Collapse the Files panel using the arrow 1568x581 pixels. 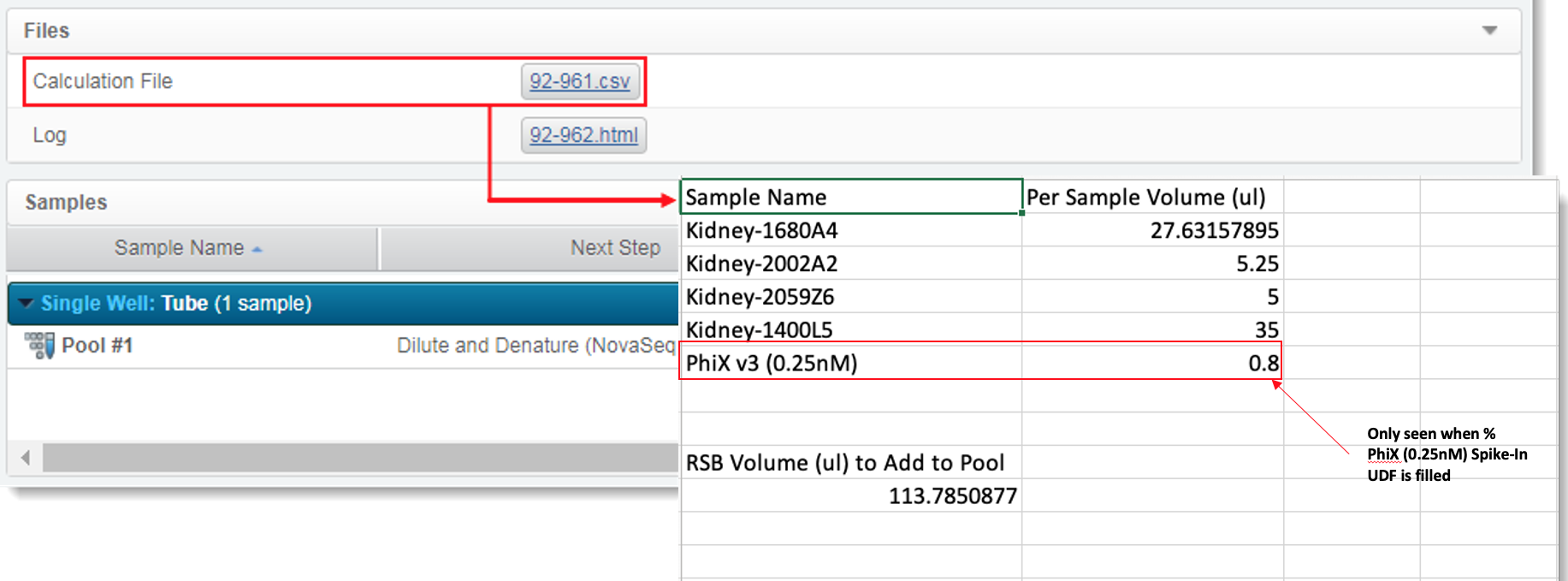click(x=1489, y=31)
